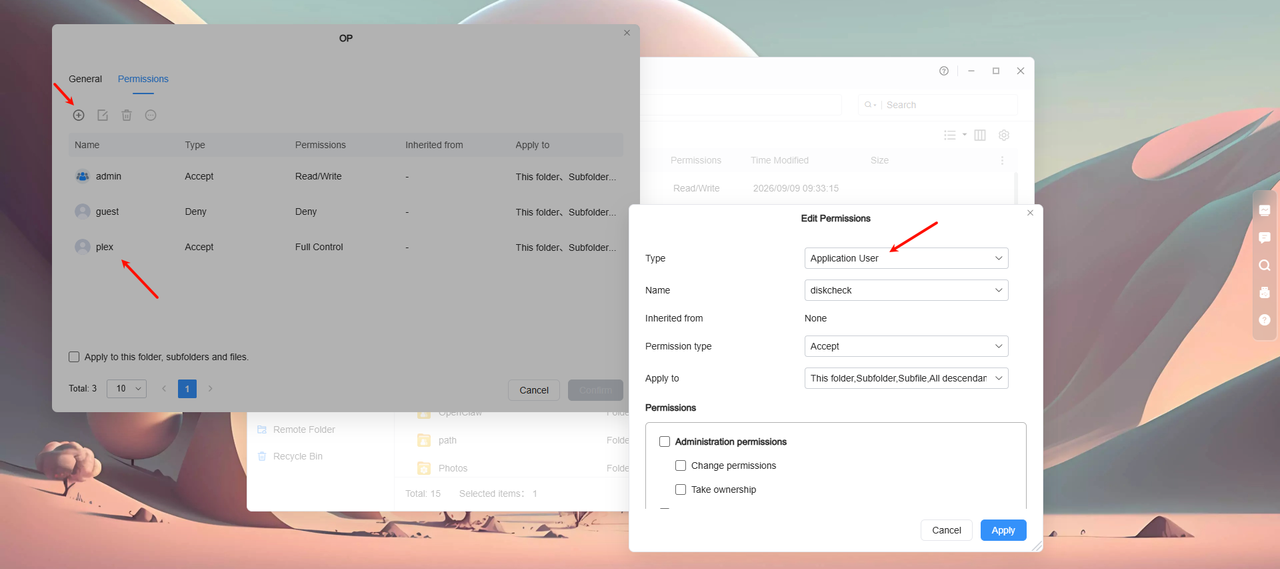Viewport: 1280px width, 569px height.
Task: Click the edit permission pencil icon
Action: pyautogui.click(x=103, y=115)
